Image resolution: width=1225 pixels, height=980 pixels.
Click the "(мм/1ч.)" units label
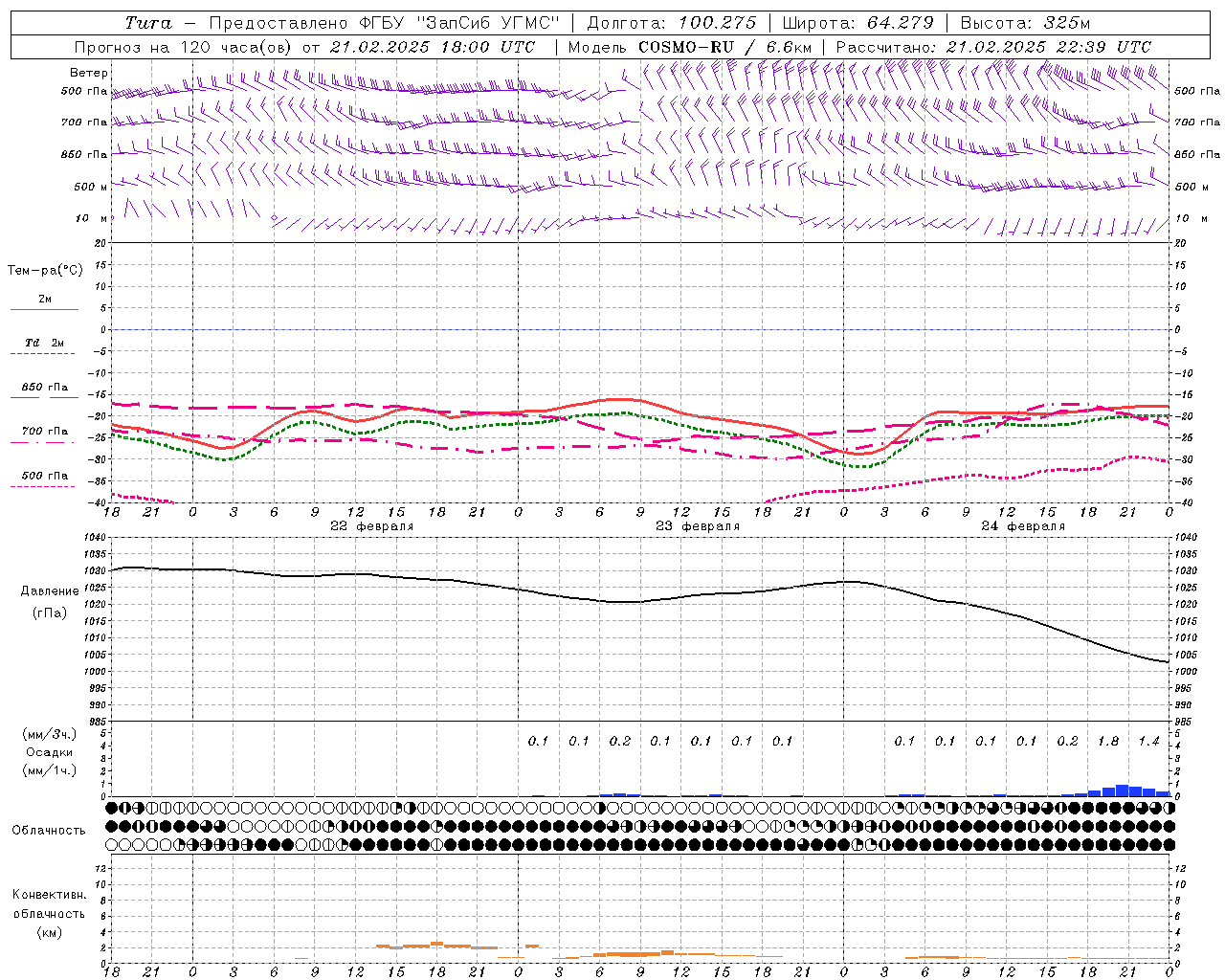pyautogui.click(x=49, y=770)
